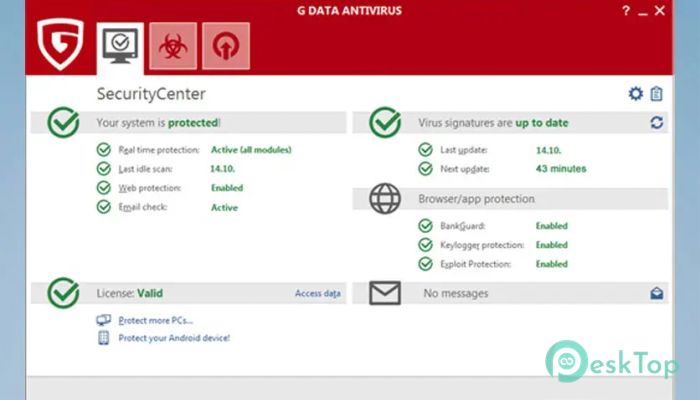Image resolution: width=700 pixels, height=400 pixels.
Task: Click the SecurityCenter heading
Action: click(x=151, y=94)
